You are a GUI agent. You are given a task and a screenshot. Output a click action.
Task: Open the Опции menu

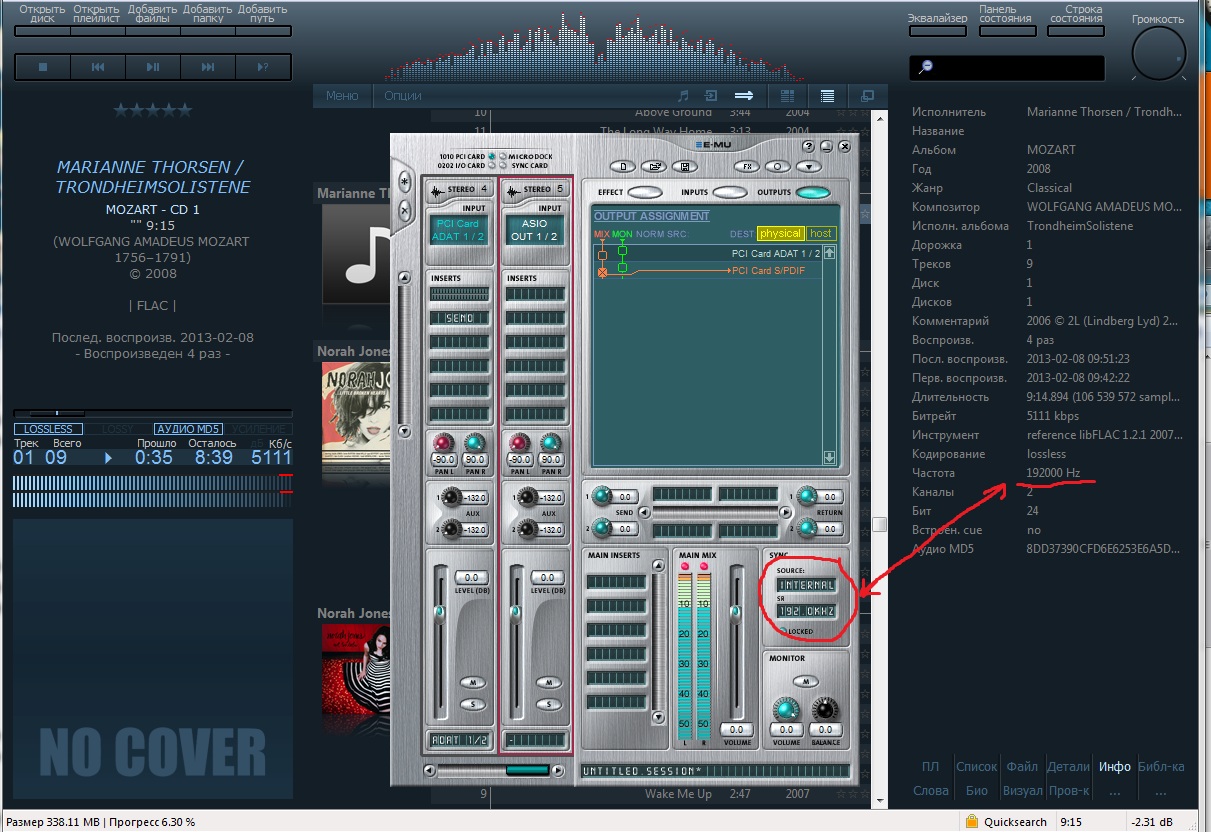tap(403, 96)
